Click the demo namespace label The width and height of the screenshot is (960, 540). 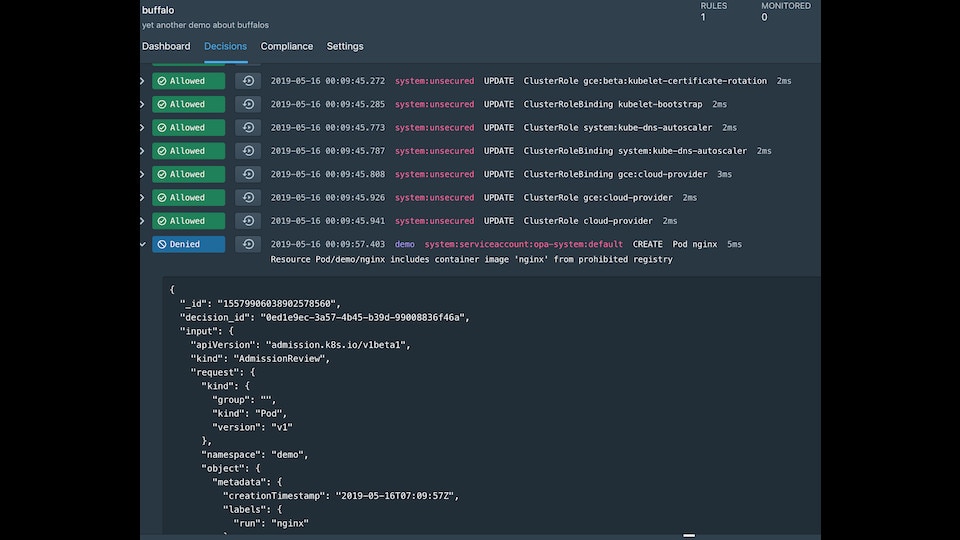coord(405,244)
